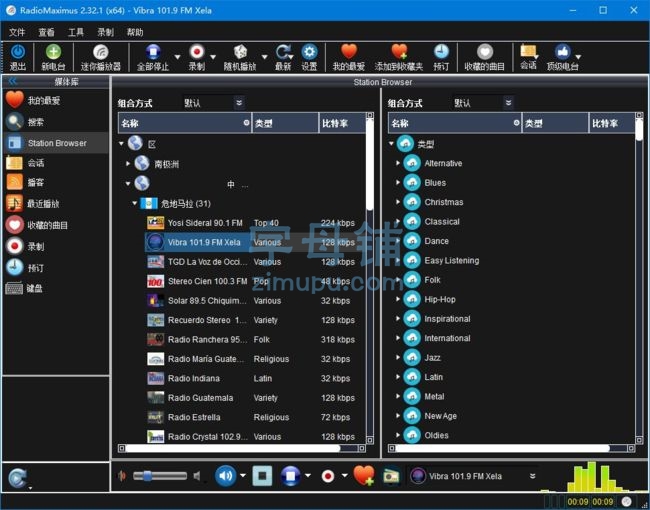The height and width of the screenshot is (510, 650).
Task: Open Favorite Tracks icon in toolbar
Action: [485, 52]
